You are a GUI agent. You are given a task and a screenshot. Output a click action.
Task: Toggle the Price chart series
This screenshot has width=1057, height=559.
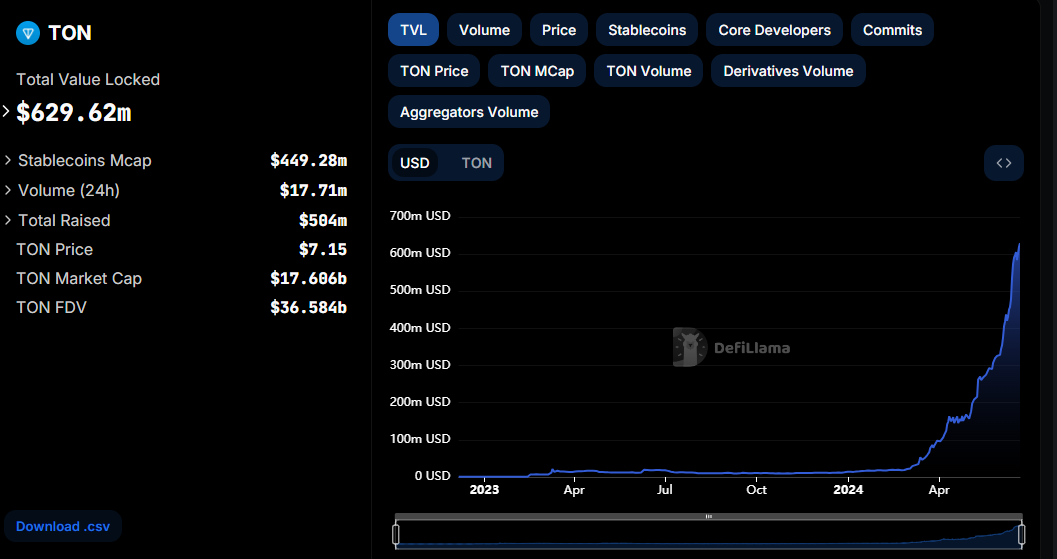(x=559, y=30)
